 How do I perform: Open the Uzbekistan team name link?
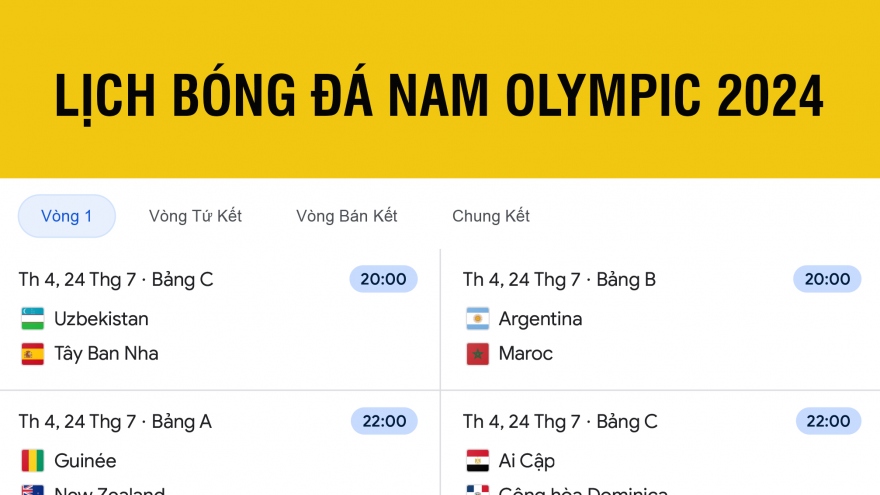click(x=102, y=319)
